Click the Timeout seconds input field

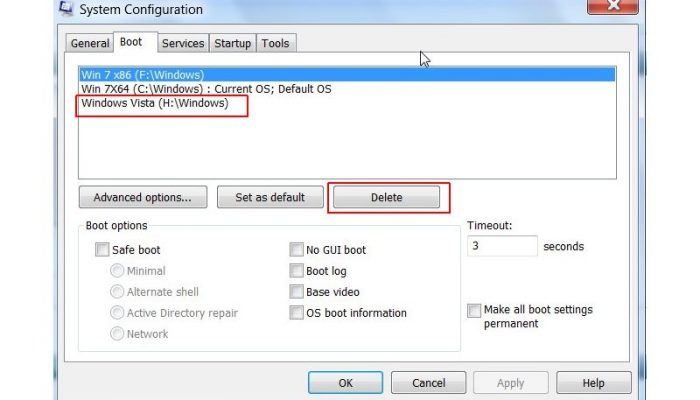point(502,246)
